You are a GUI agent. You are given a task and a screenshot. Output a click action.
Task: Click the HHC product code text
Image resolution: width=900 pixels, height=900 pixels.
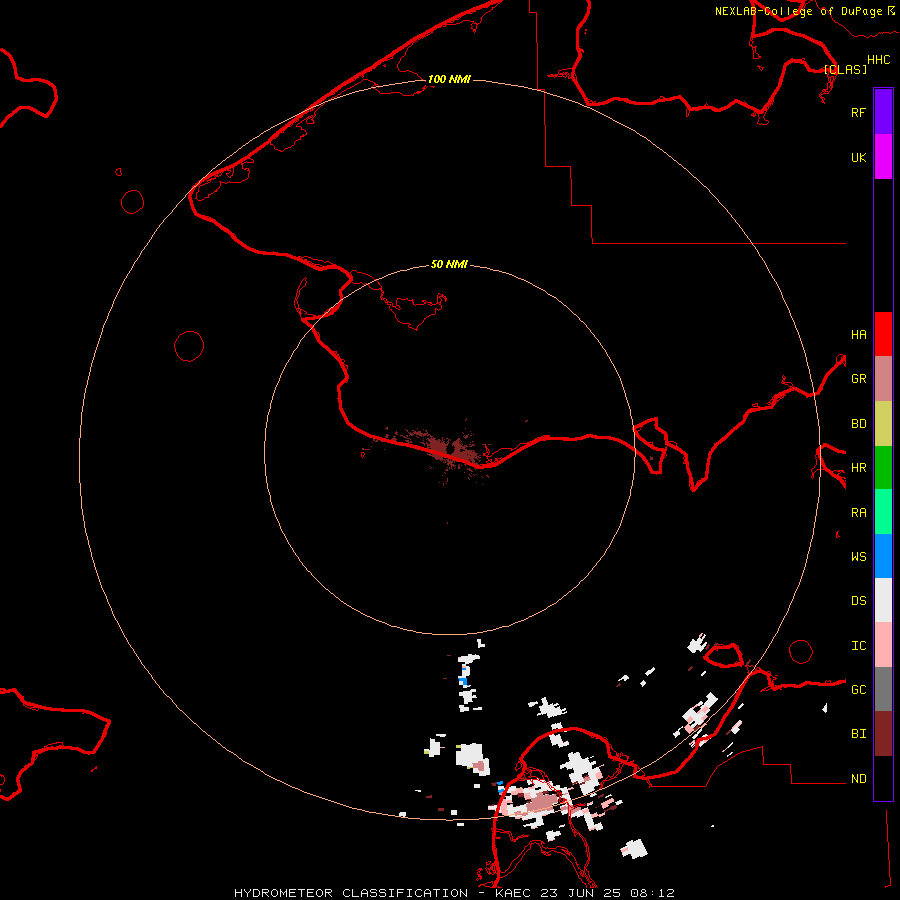point(879,60)
